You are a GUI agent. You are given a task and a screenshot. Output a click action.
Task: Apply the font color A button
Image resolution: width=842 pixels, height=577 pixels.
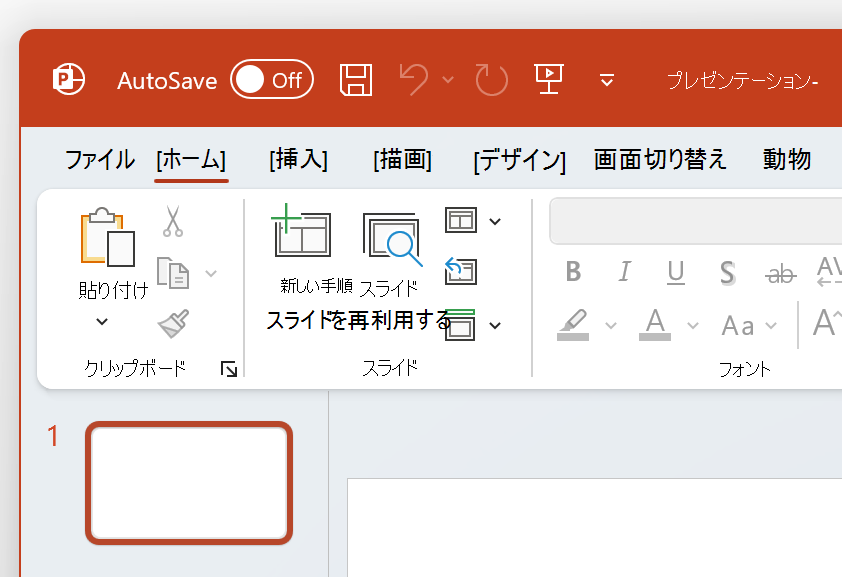655,325
